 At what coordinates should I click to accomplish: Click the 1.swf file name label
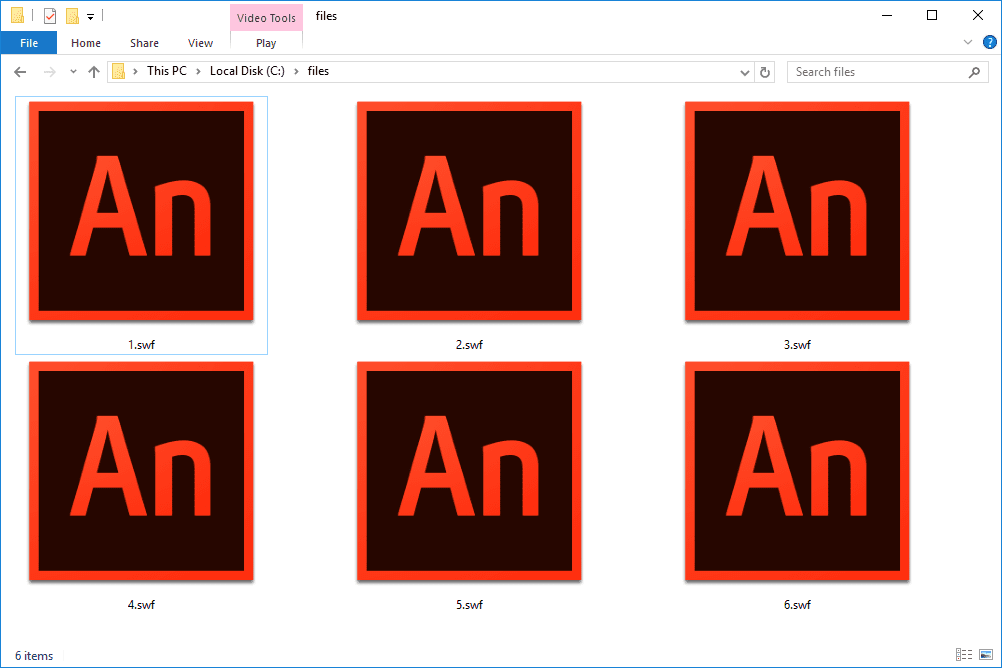[141, 345]
